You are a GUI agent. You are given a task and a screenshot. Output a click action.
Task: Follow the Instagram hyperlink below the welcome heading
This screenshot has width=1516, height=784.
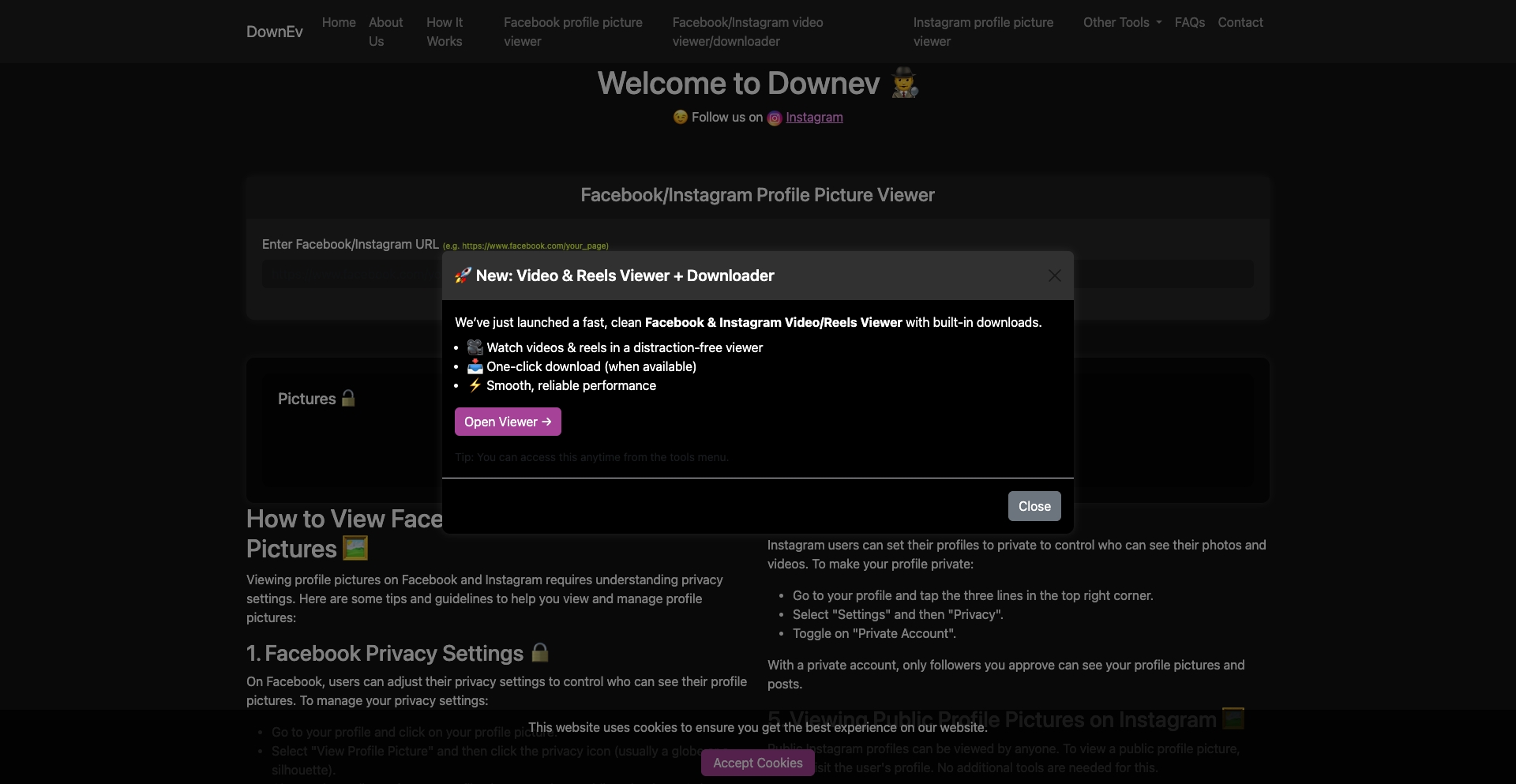pyautogui.click(x=815, y=117)
